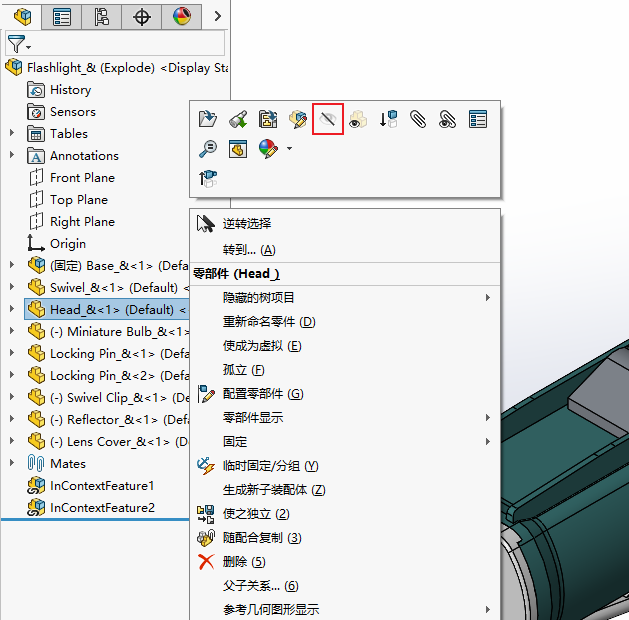Expand the Annotations folder in tree
Image resolution: width=629 pixels, height=620 pixels.
12,156
